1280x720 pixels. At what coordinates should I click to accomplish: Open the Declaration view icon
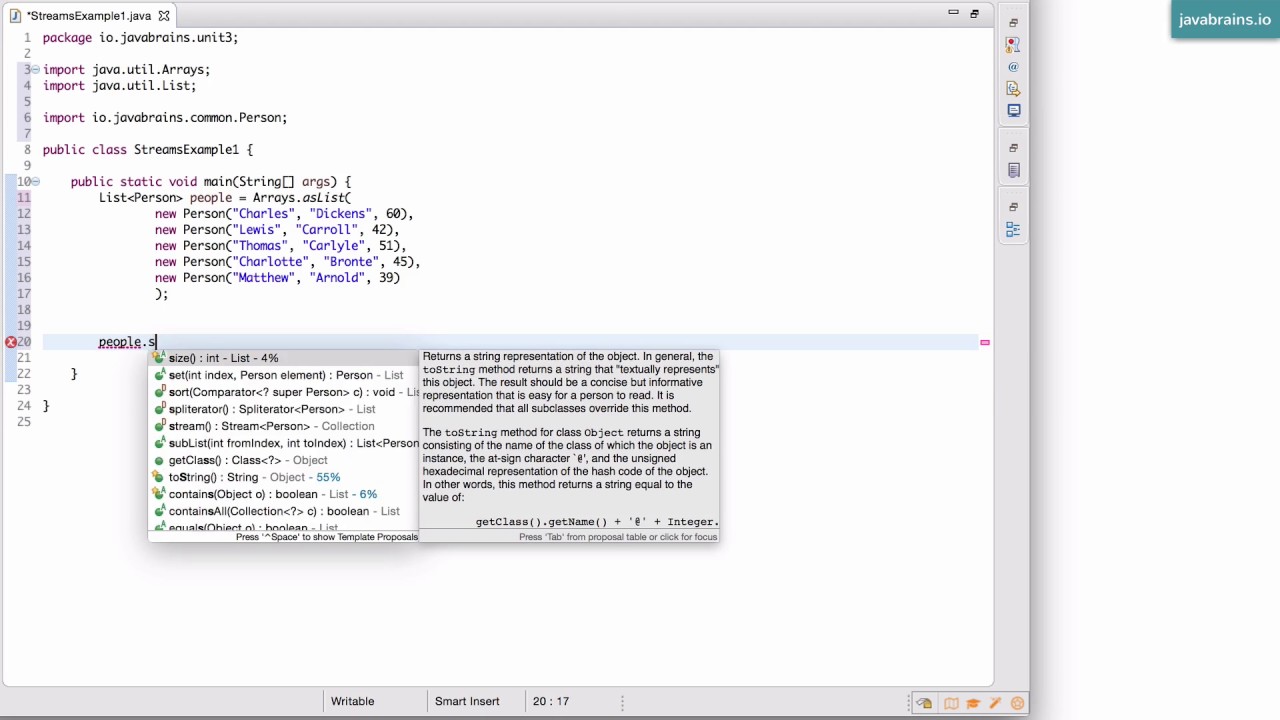click(1013, 89)
